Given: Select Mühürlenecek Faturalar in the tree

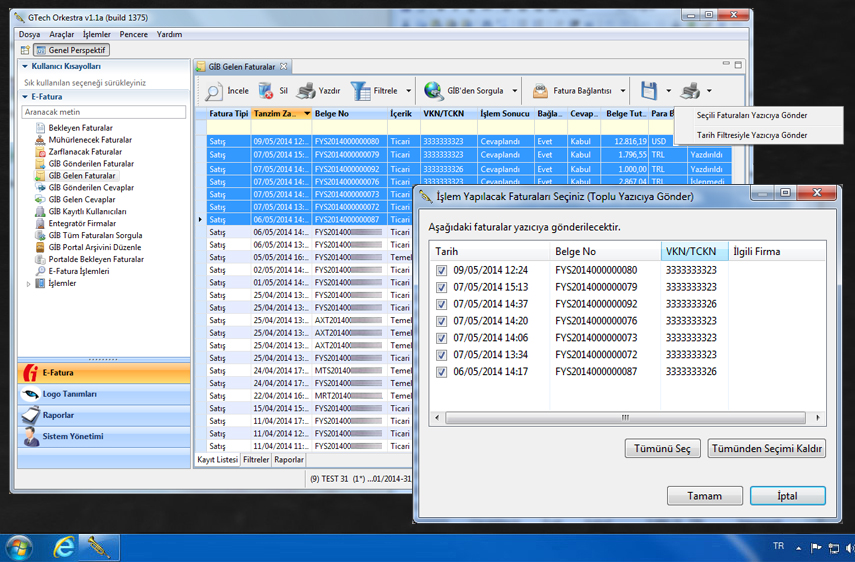Looking at the screenshot, I should pyautogui.click(x=89, y=140).
